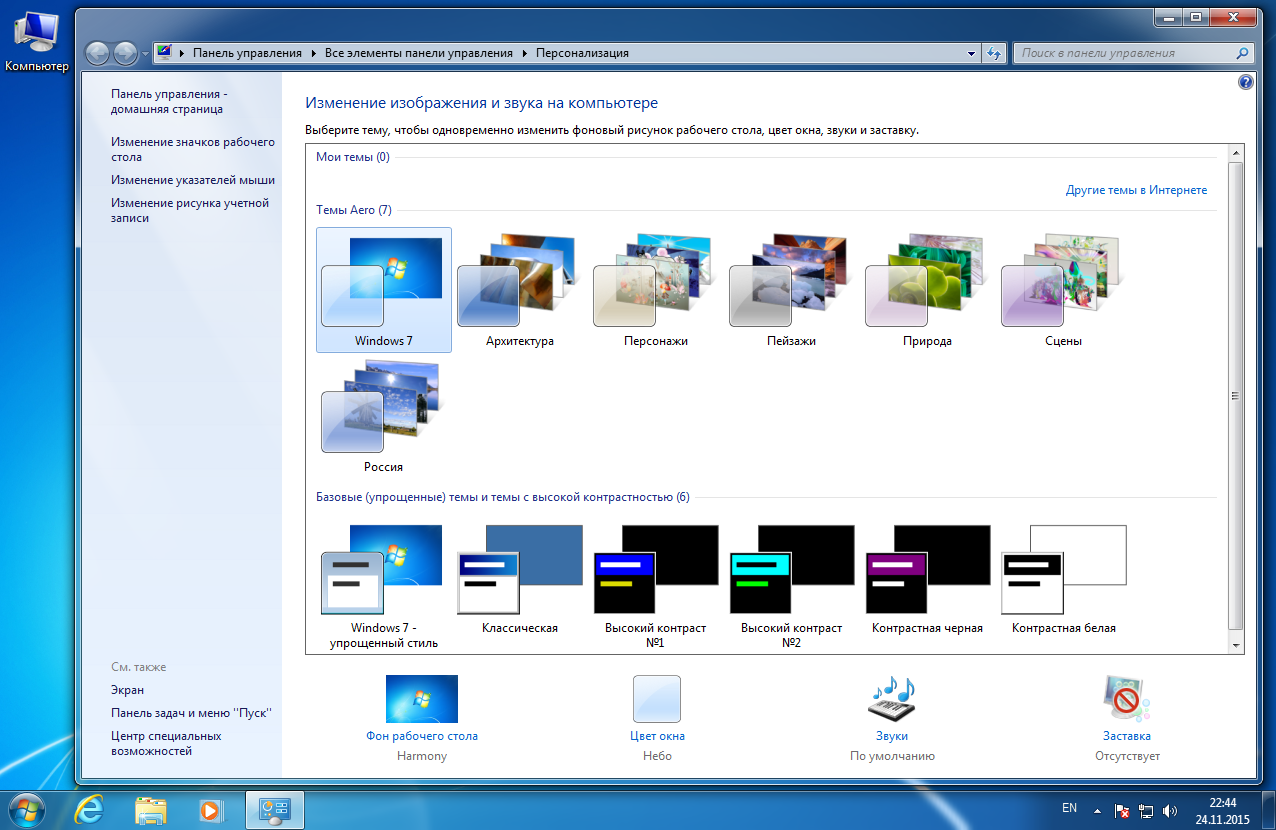Select the Windows 7 Aero theme

point(384,290)
